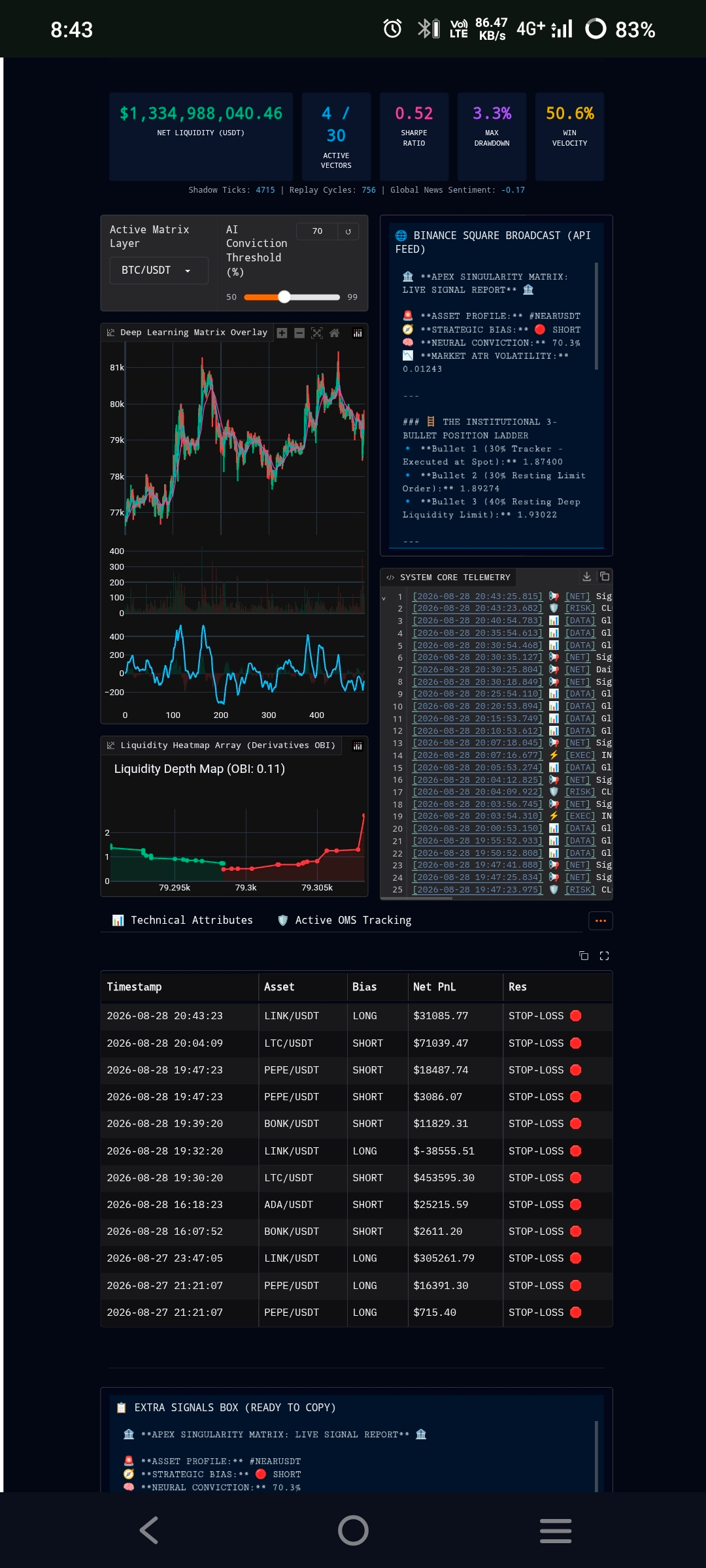Move the AI Conviction Threshold slider handle
This screenshot has width=706, height=1568.
click(x=284, y=297)
